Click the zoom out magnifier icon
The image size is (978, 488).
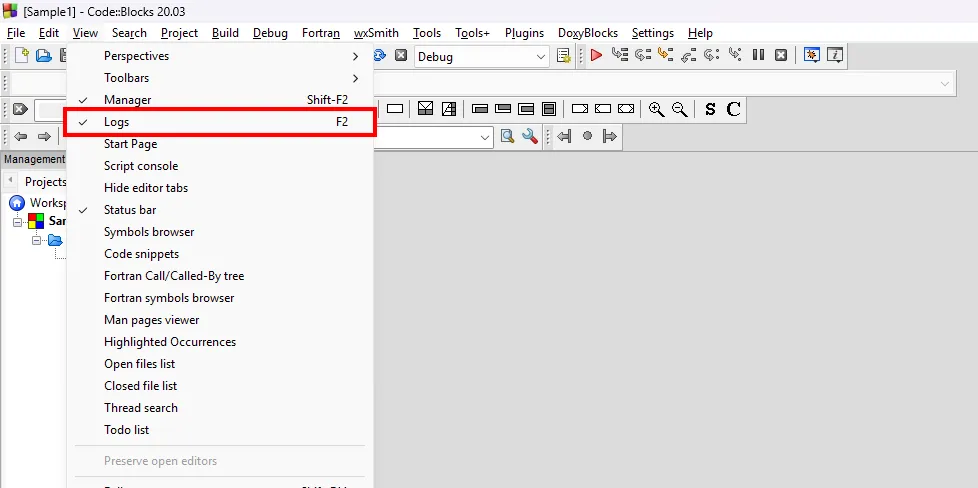tap(680, 109)
